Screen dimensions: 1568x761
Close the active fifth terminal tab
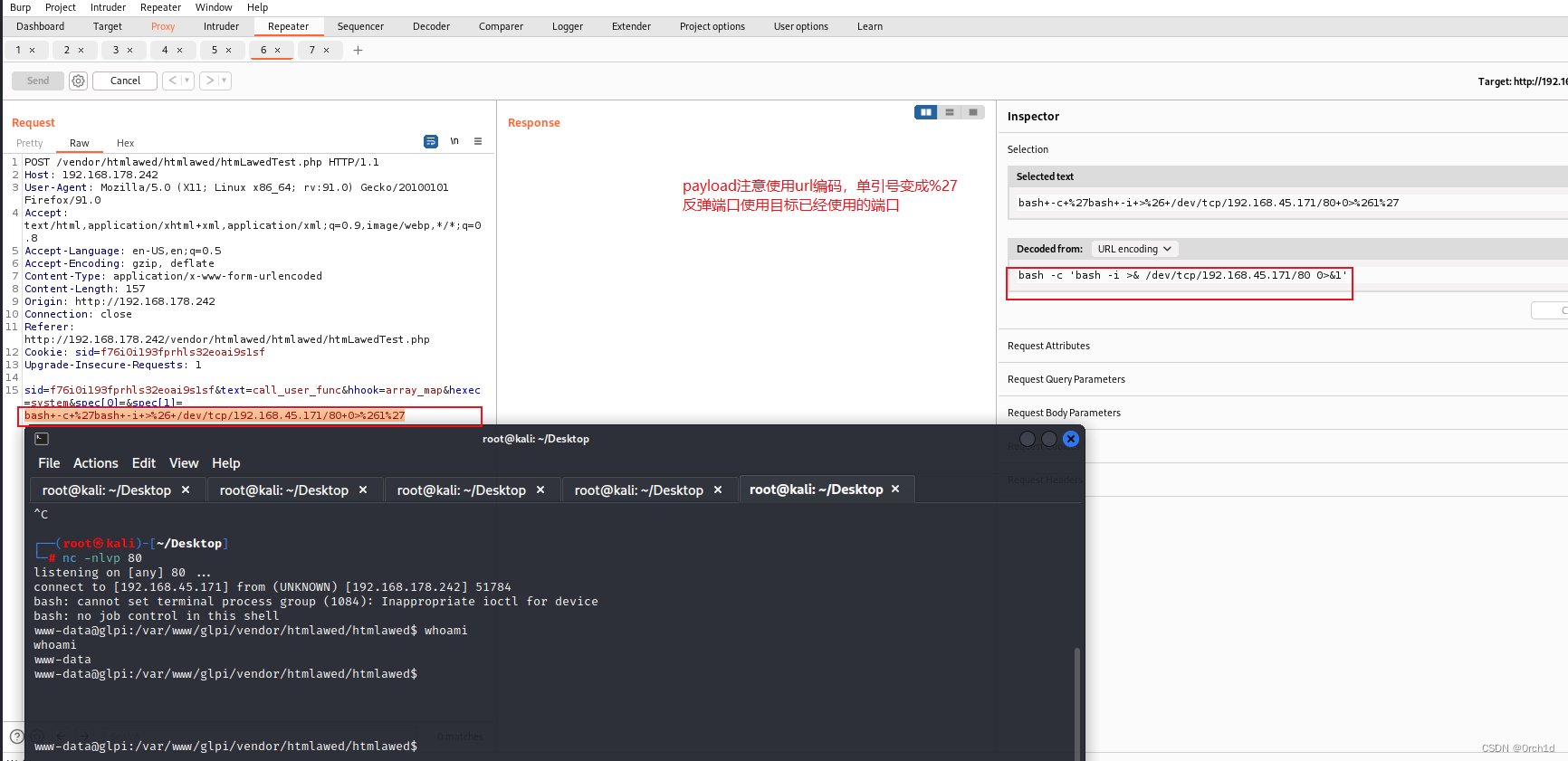click(x=895, y=489)
